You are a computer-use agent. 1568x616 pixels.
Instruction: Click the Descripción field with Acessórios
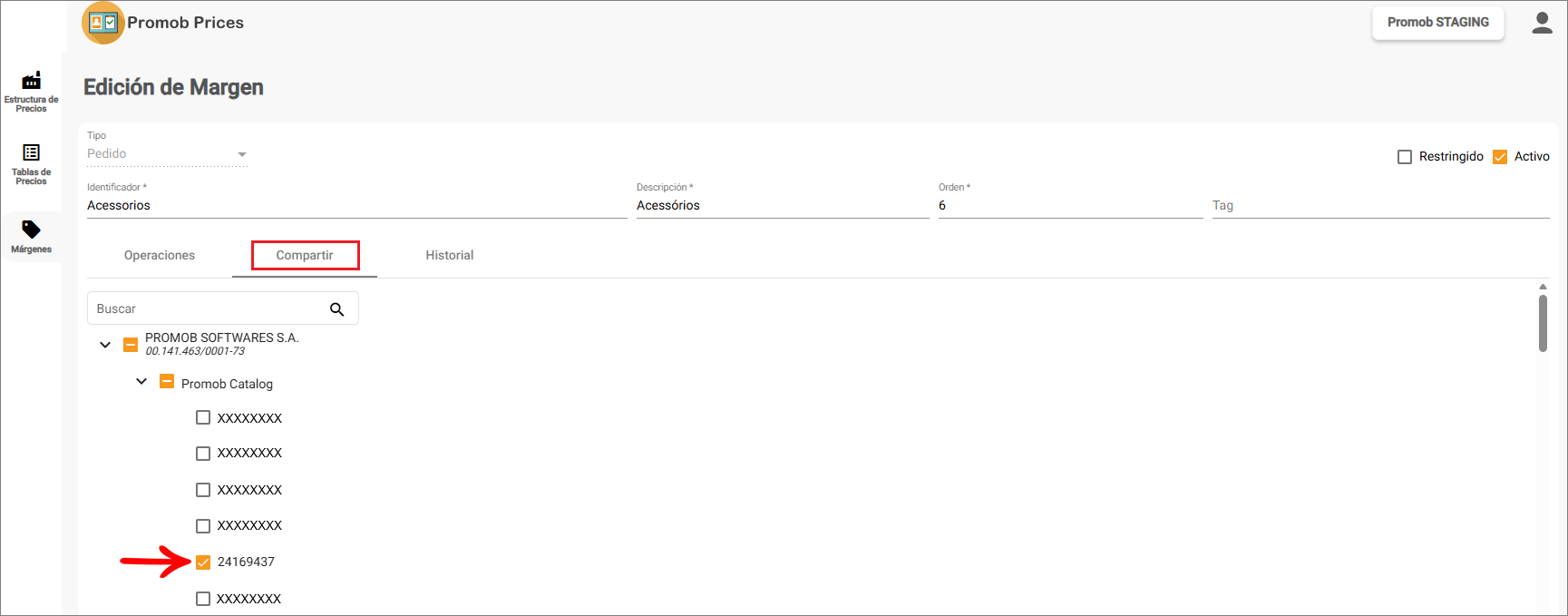tap(783, 206)
